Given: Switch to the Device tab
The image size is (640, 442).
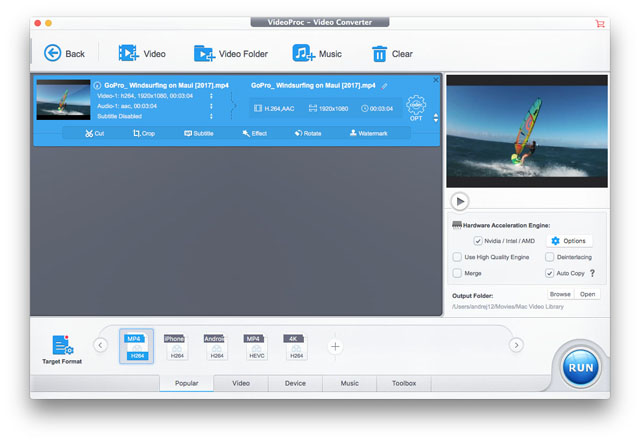Looking at the screenshot, I should (x=295, y=383).
